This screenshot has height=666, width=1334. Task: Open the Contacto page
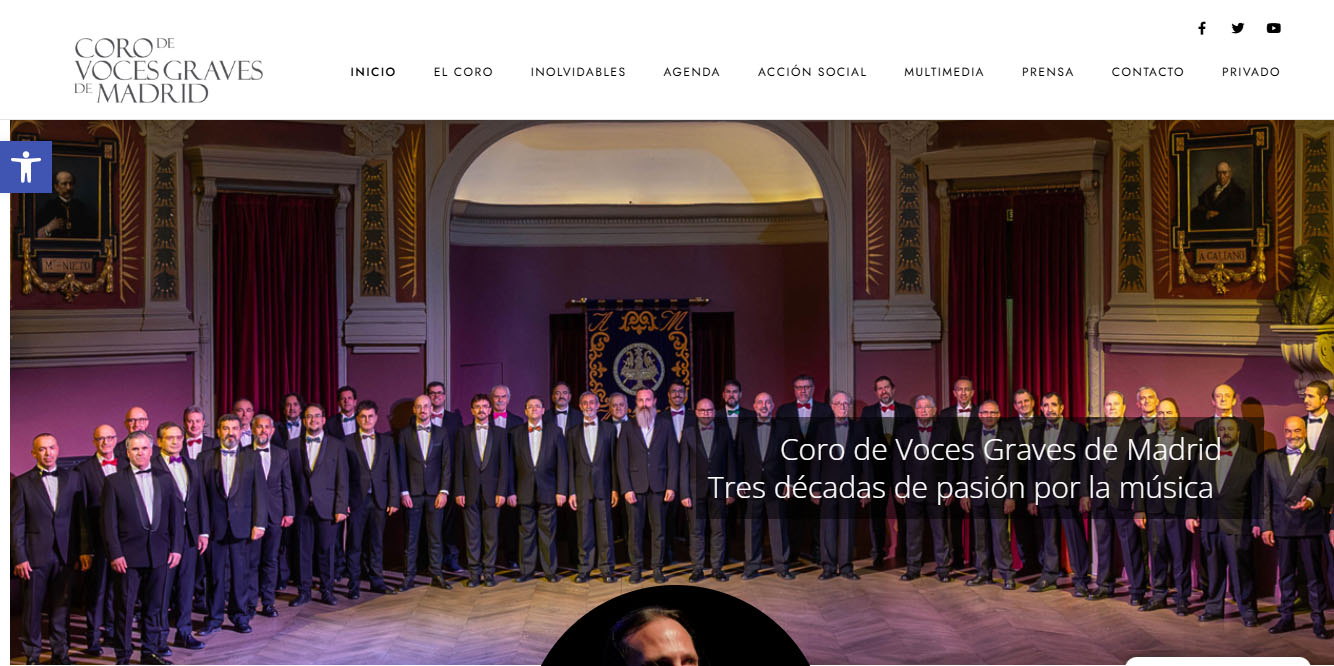(x=1148, y=72)
